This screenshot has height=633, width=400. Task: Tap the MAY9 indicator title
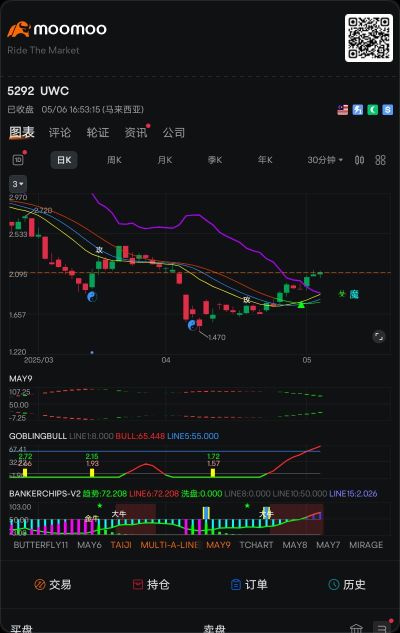[21, 379]
